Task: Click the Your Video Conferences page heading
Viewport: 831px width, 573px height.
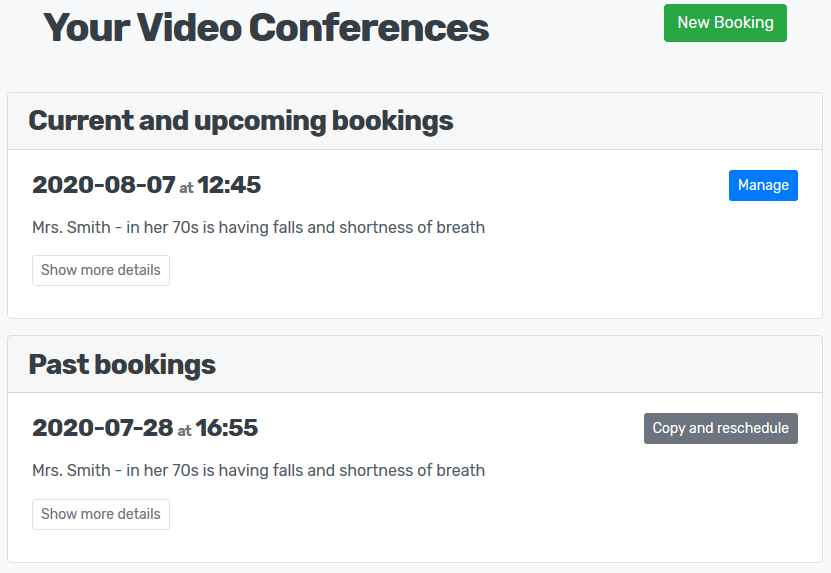Action: point(266,28)
